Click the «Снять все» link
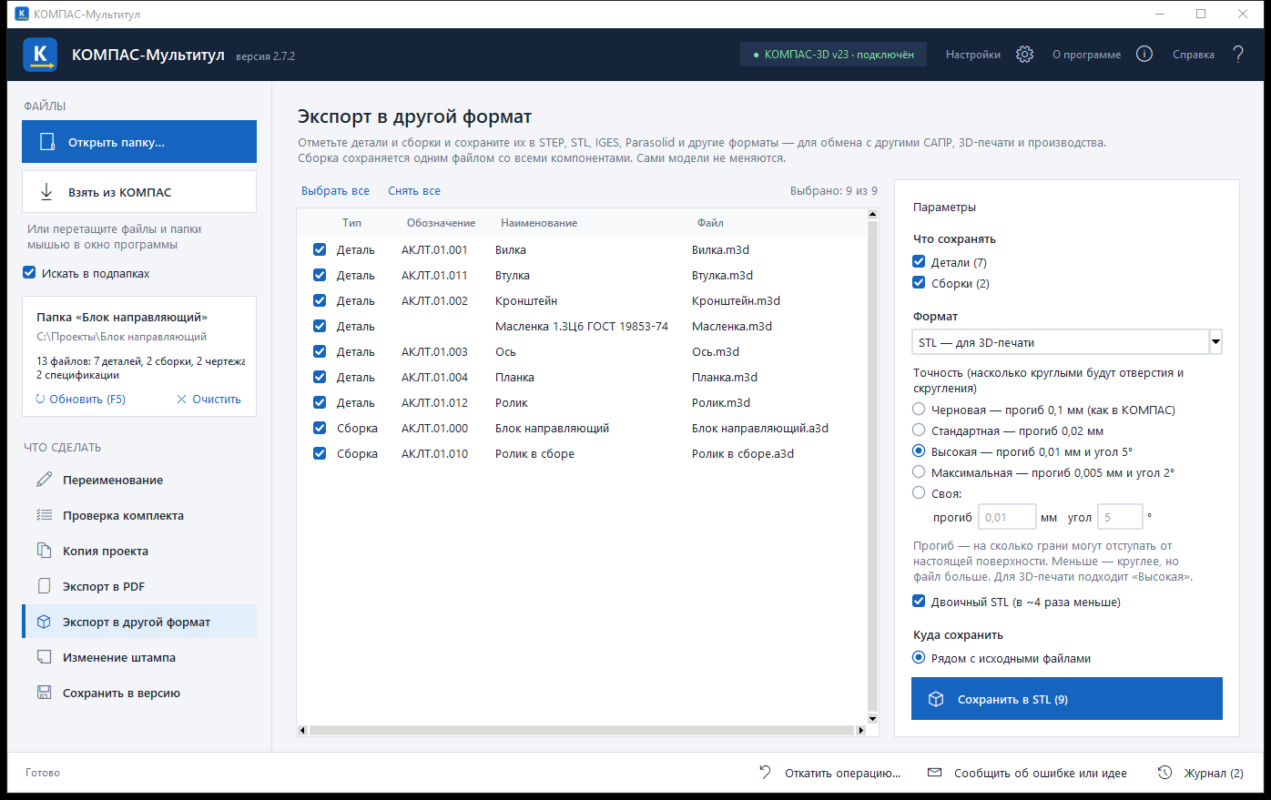The image size is (1271, 800). (414, 191)
